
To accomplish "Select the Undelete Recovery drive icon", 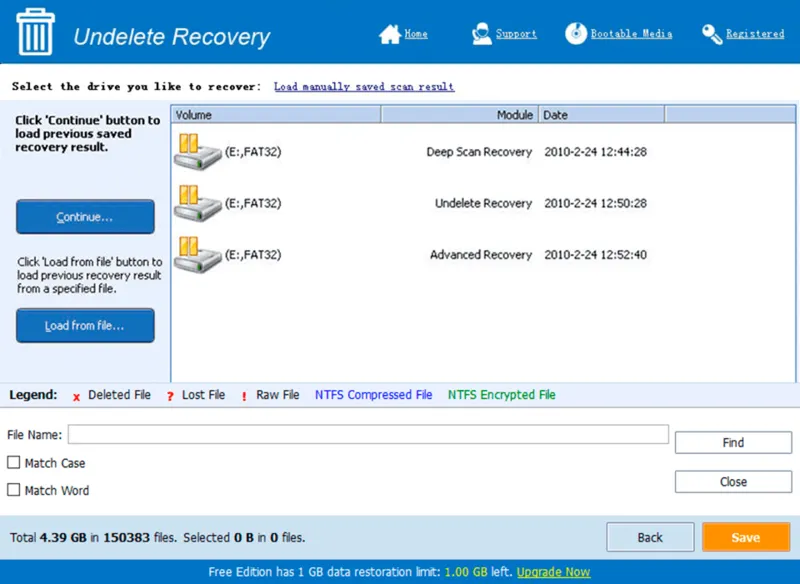I will pyautogui.click(x=197, y=203).
